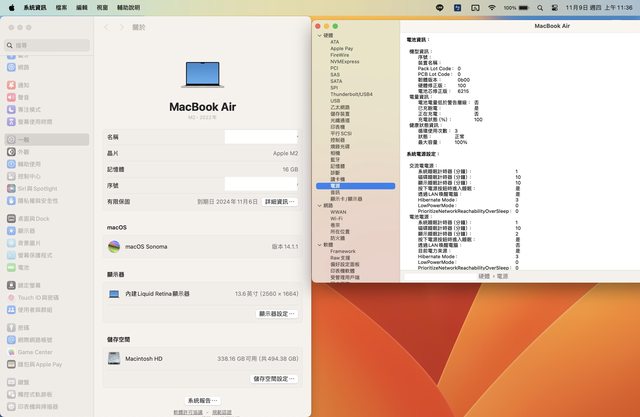Click the Macintosh HD disk icon
The height and width of the screenshot is (417, 640).
point(114,357)
